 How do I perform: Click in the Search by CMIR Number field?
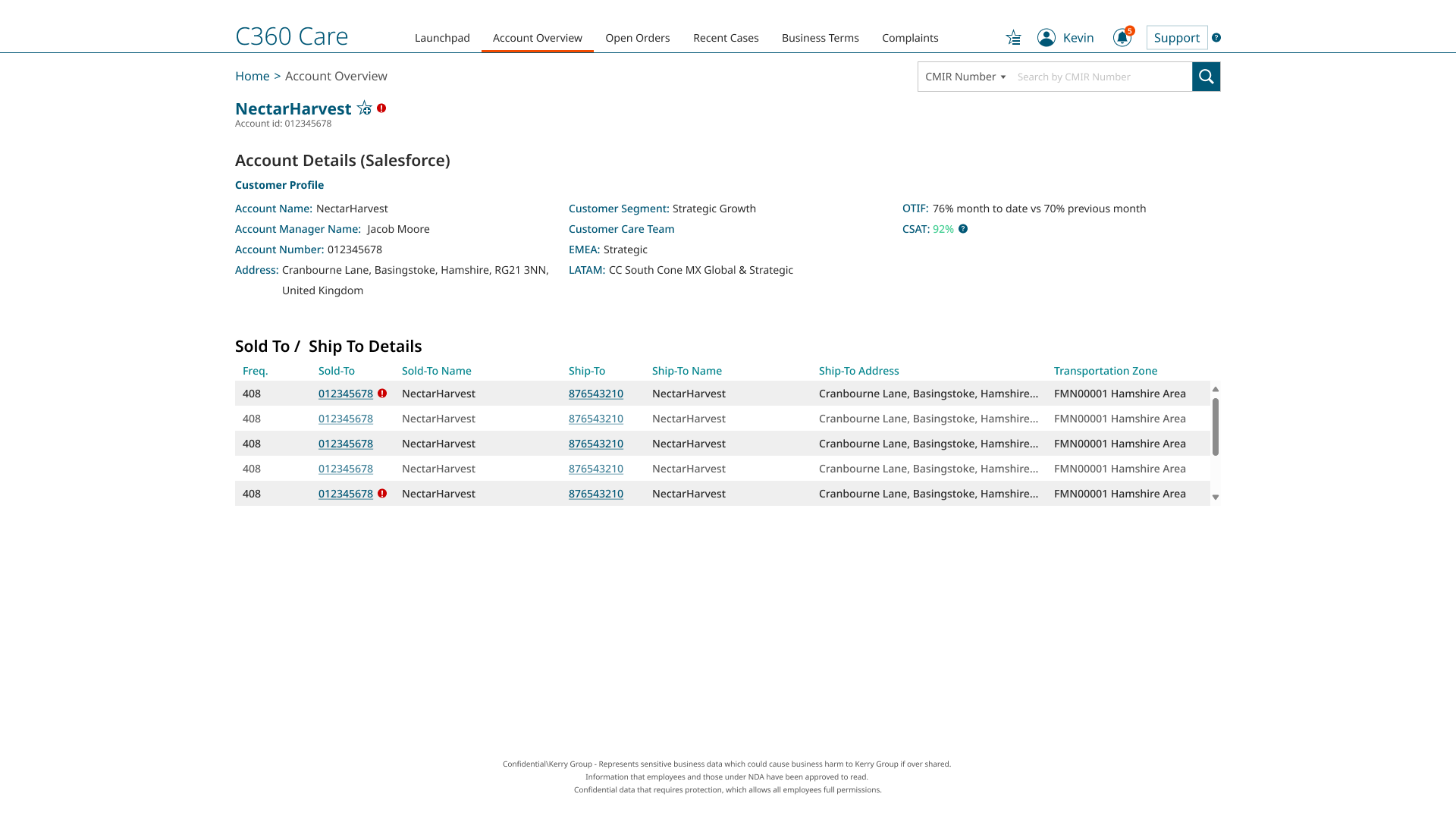tap(1100, 76)
